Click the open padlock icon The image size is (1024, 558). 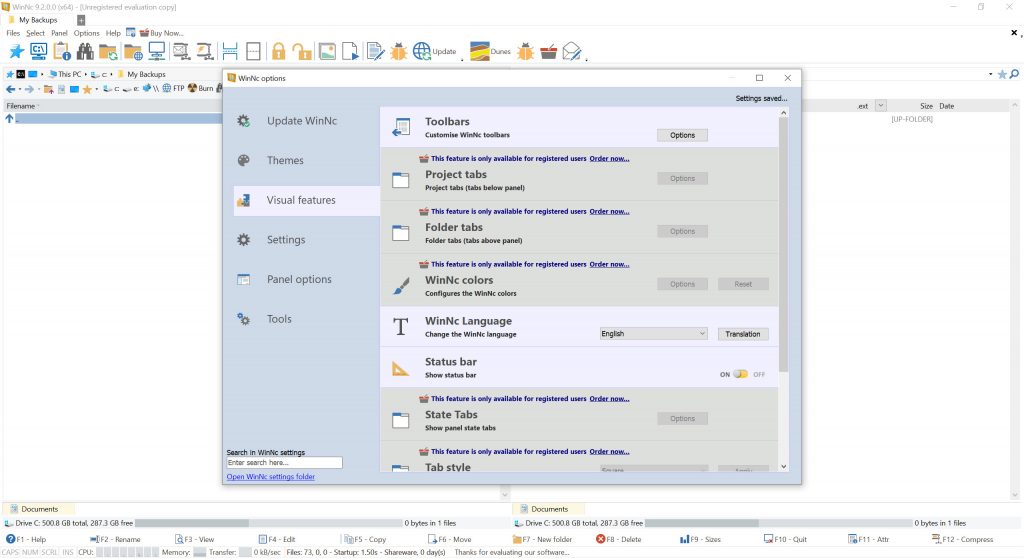pyautogui.click(x=302, y=51)
